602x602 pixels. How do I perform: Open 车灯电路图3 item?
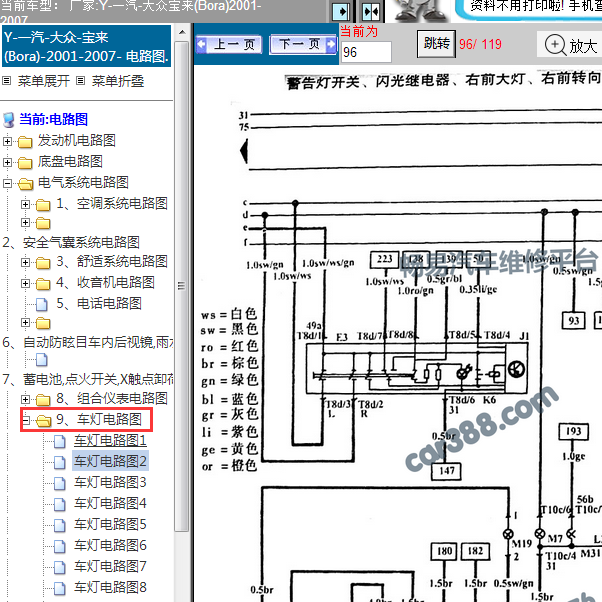110,482
